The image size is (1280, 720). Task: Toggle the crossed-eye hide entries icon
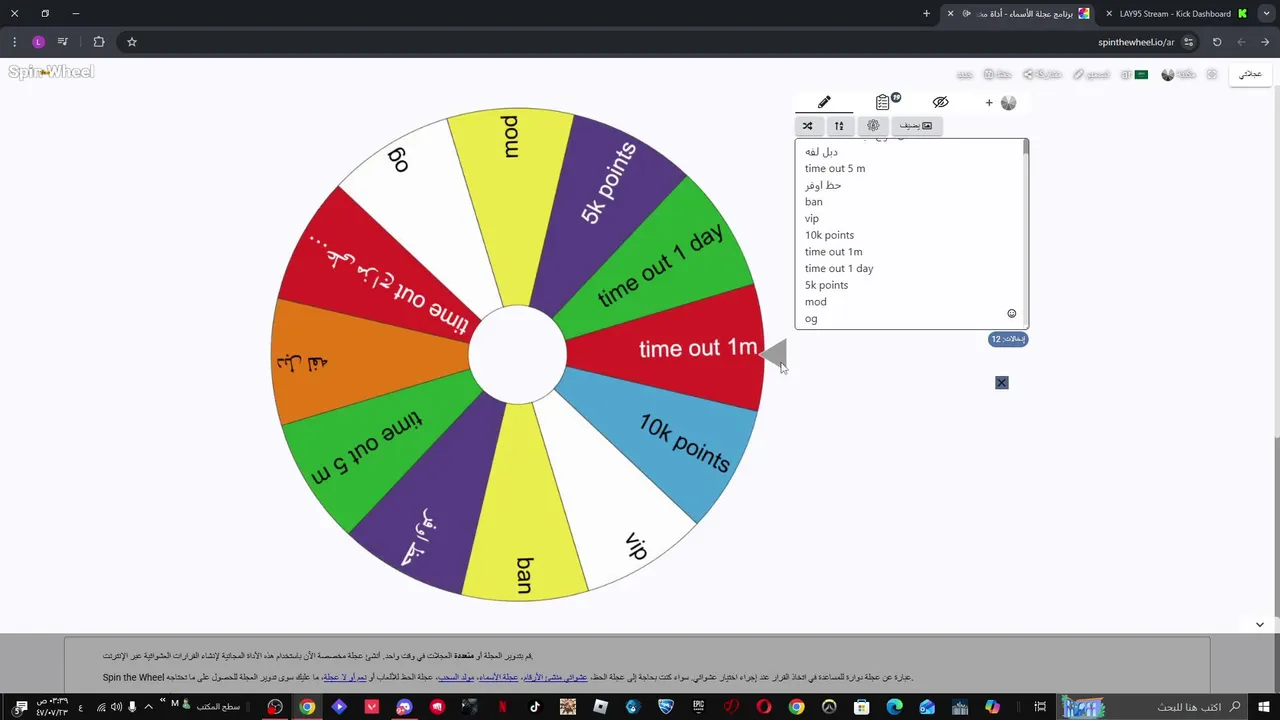(940, 102)
